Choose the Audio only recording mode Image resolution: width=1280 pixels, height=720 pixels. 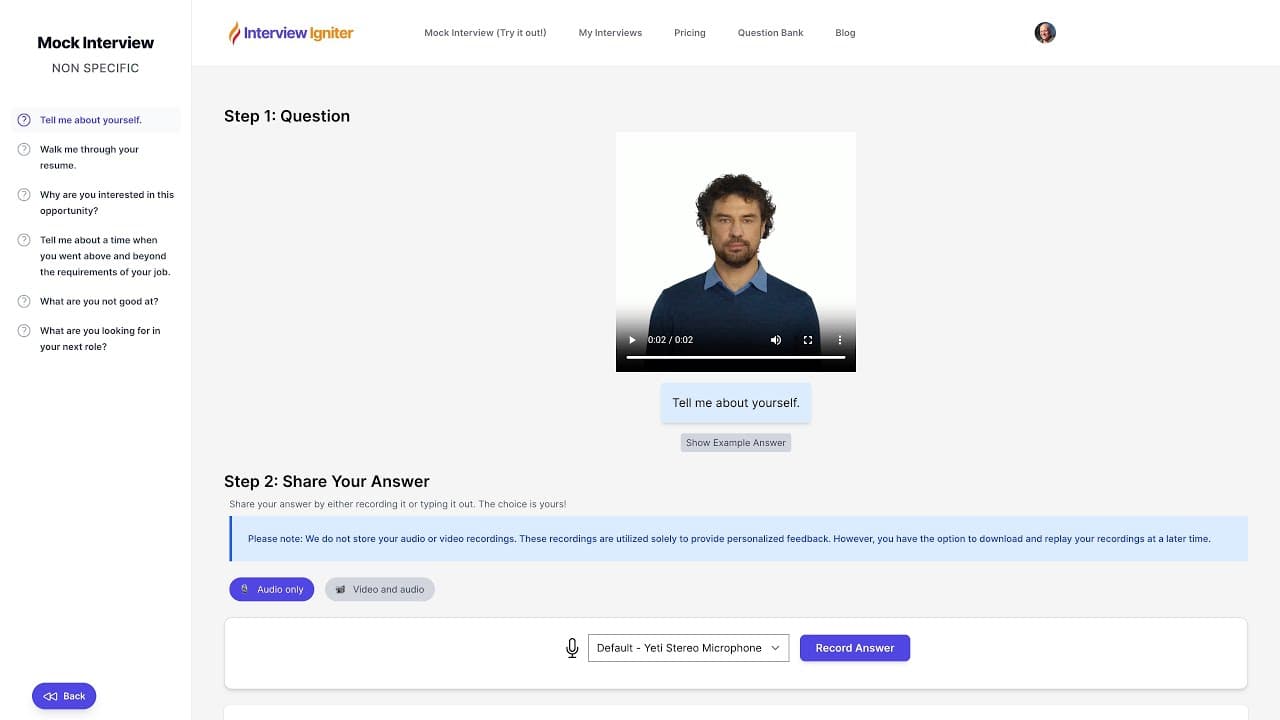coord(272,589)
